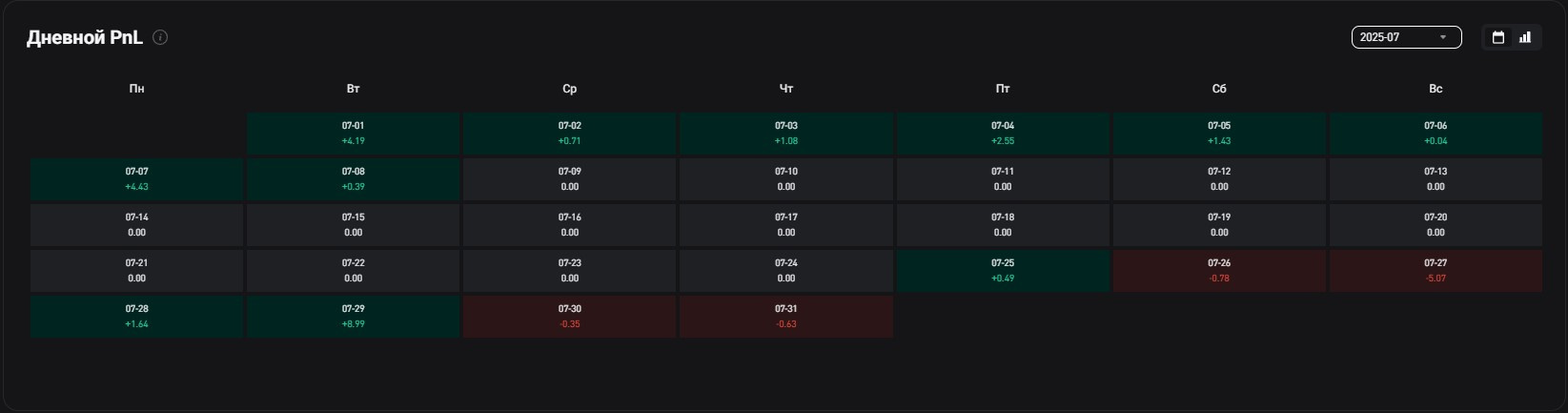The width and height of the screenshot is (1568, 413).
Task: Switch to bar chart view icon
Action: (x=1525, y=37)
